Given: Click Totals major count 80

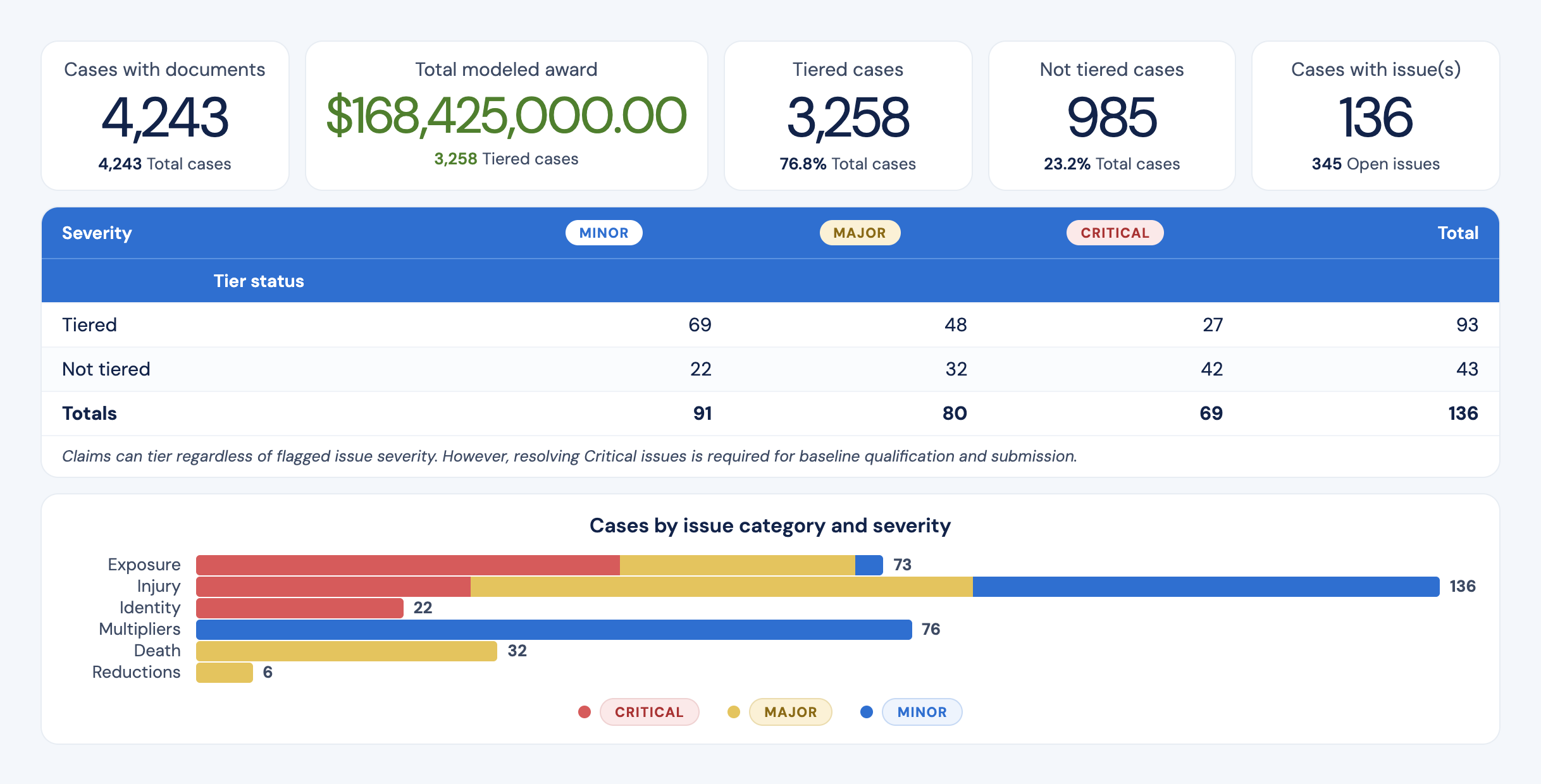Looking at the screenshot, I should pyautogui.click(x=955, y=413).
